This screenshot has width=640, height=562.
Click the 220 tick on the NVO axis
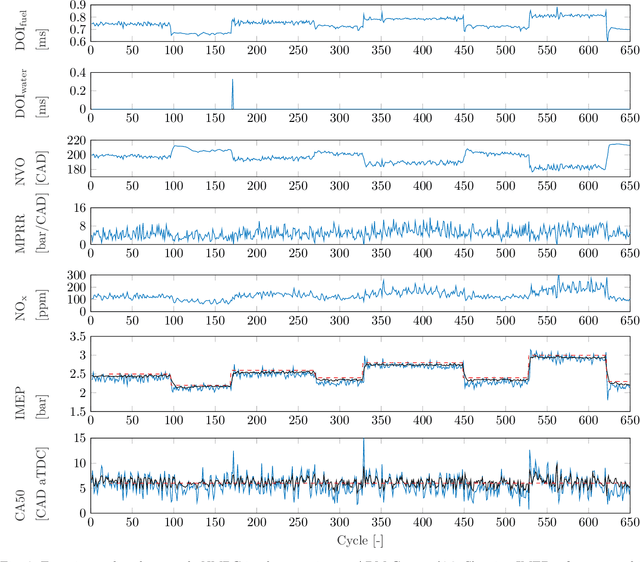coord(76,141)
